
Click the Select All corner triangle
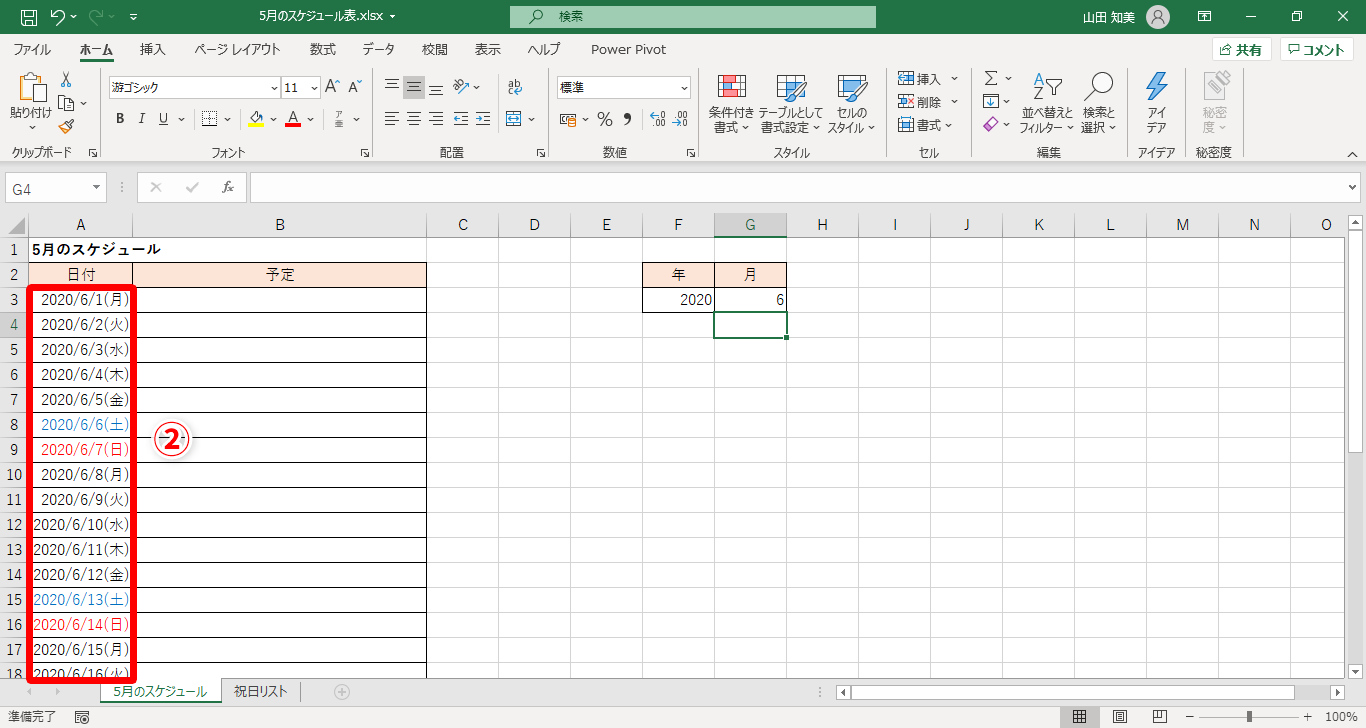pos(15,225)
